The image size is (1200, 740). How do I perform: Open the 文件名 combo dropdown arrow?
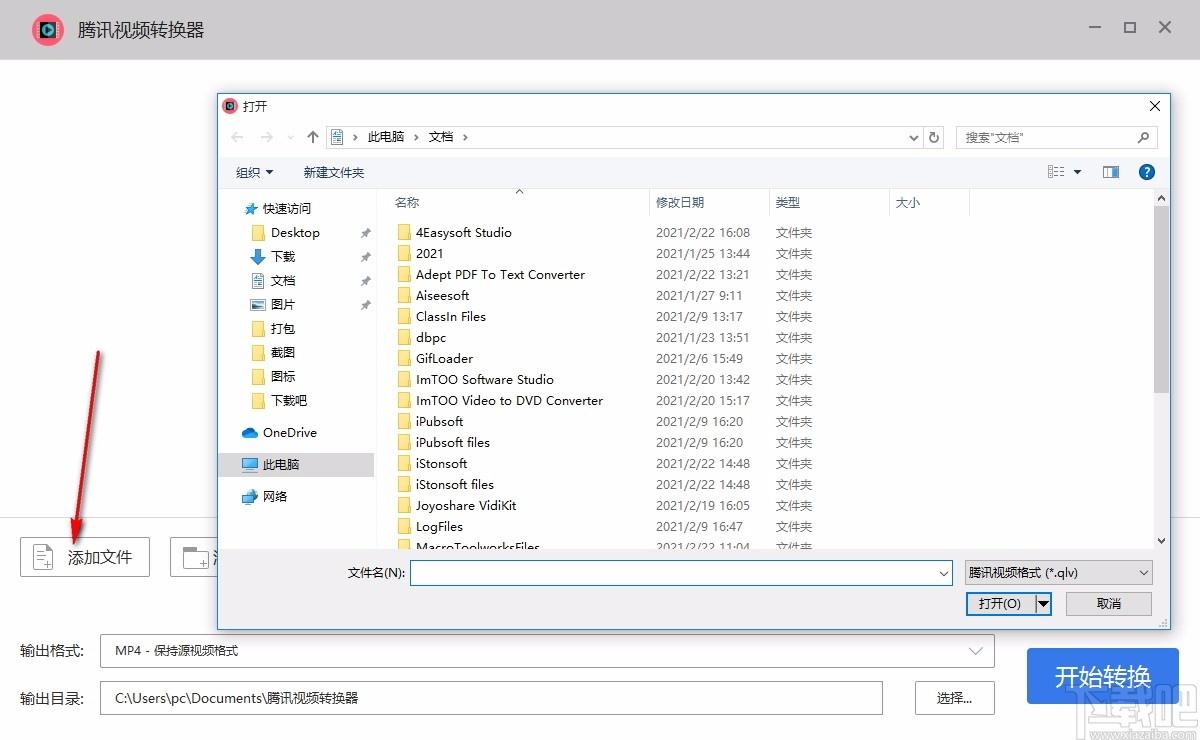[944, 573]
